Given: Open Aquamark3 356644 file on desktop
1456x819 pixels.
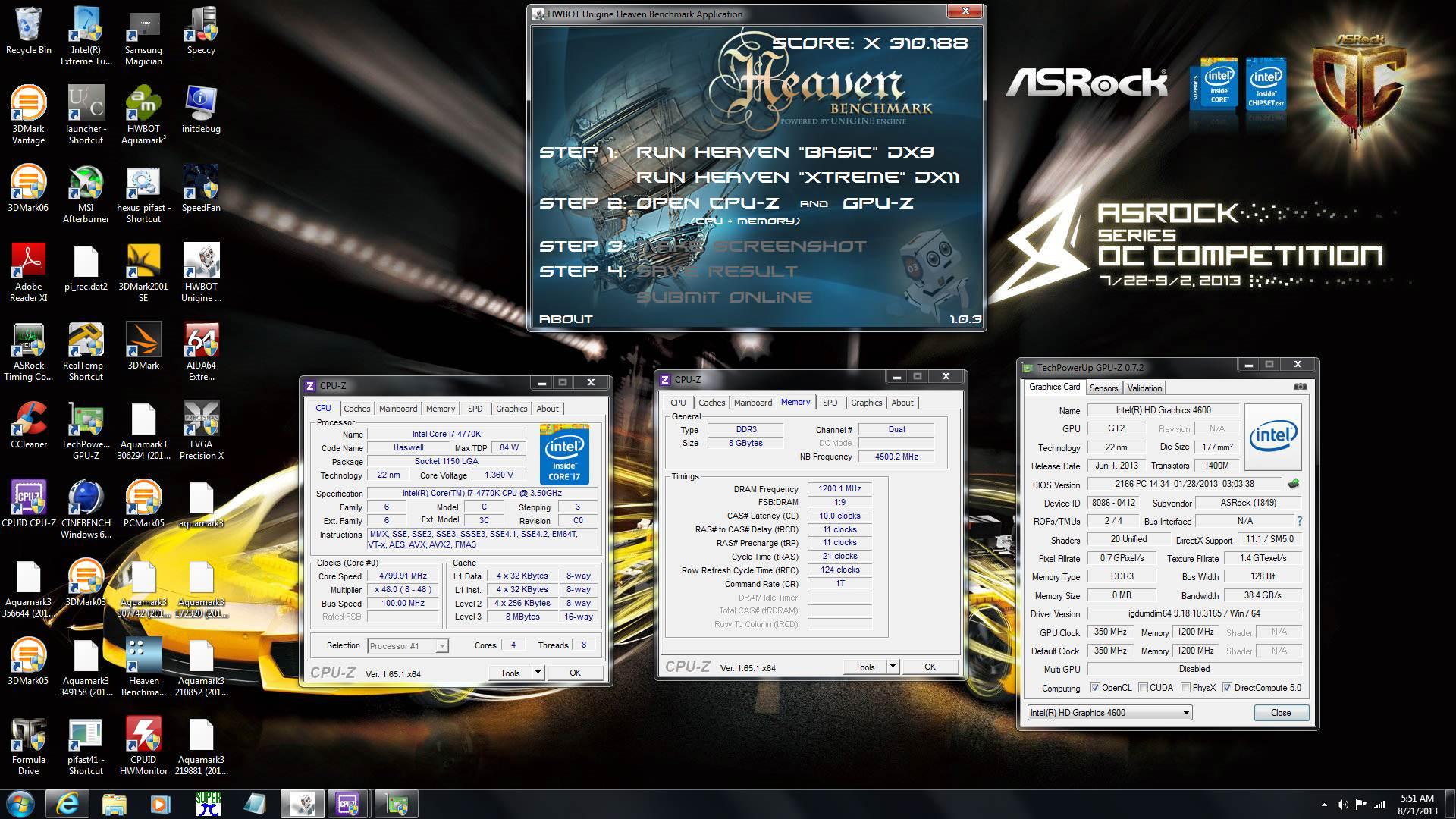Looking at the screenshot, I should click(x=28, y=588).
